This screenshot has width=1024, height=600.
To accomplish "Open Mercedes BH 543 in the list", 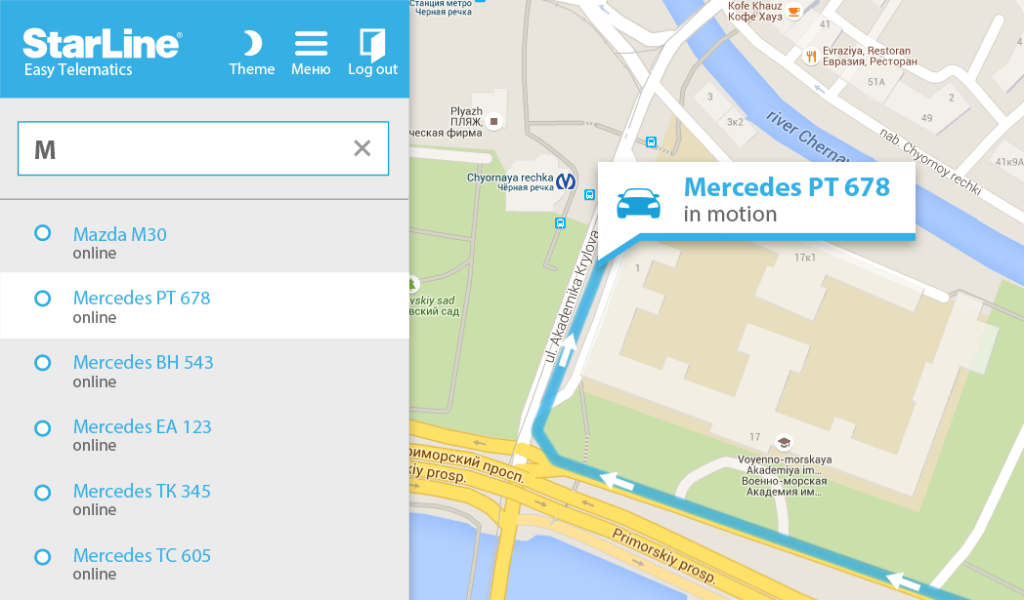I will [x=143, y=362].
